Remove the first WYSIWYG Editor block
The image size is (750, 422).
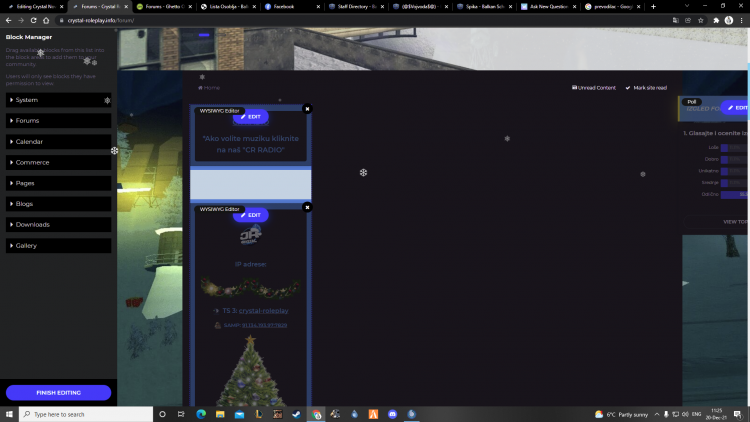[x=307, y=108]
